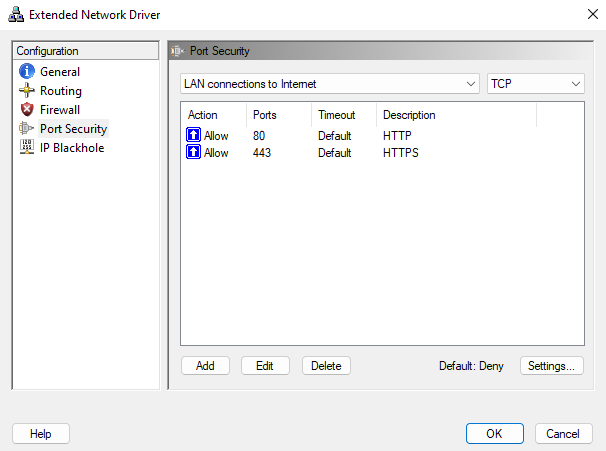Click the General info icon in sidebar

point(27,72)
